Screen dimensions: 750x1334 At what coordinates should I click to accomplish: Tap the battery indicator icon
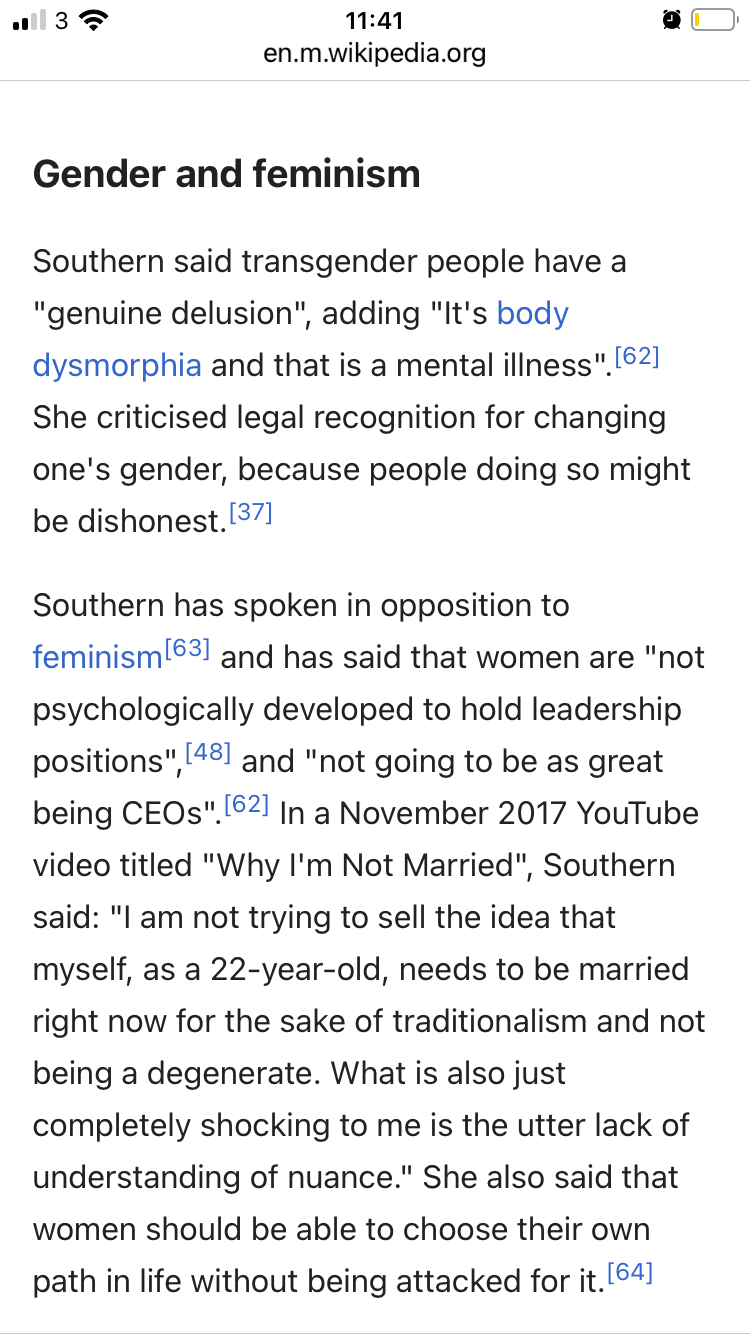(714, 19)
